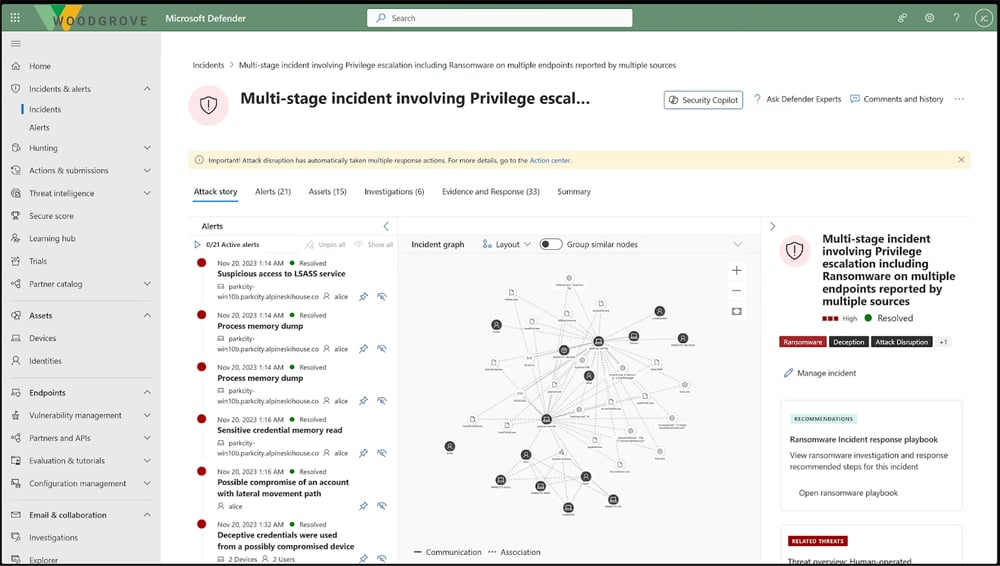Screen dimensions: 1000x566
Task: Open the app launcher waffle icon
Action: coord(14,18)
